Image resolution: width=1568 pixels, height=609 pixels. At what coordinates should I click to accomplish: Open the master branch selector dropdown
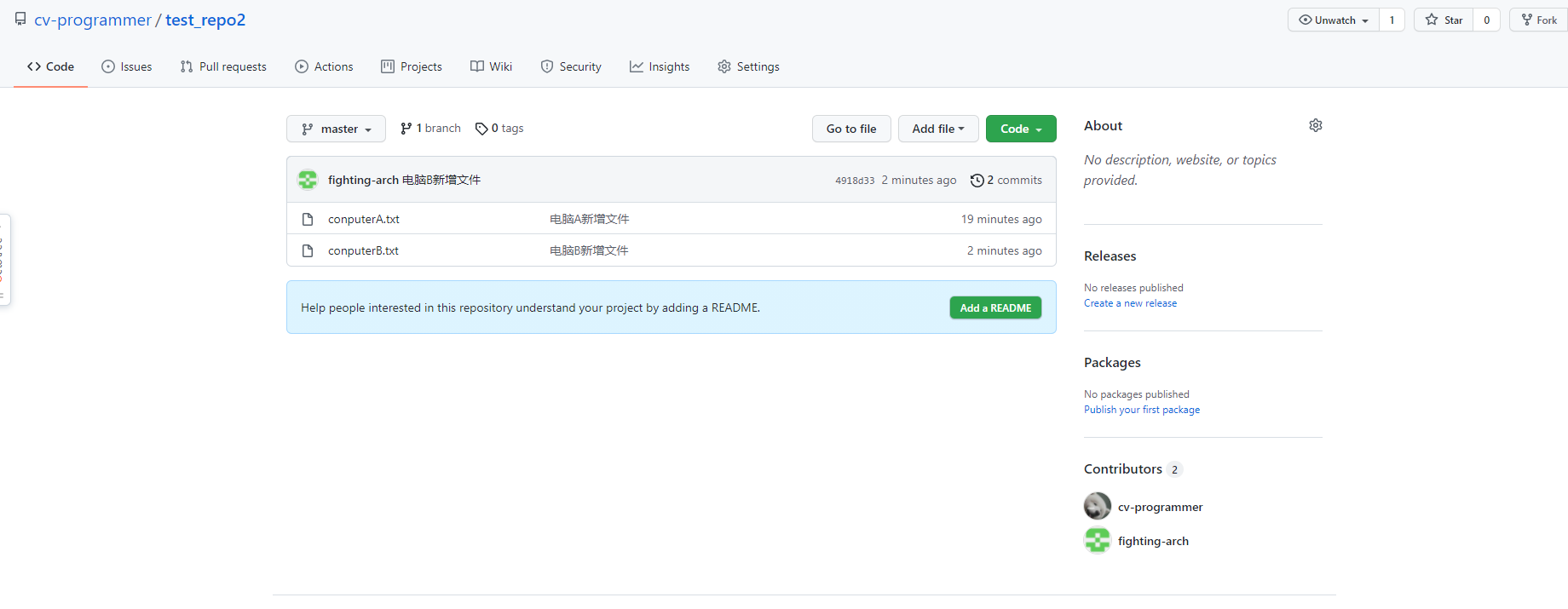click(336, 129)
